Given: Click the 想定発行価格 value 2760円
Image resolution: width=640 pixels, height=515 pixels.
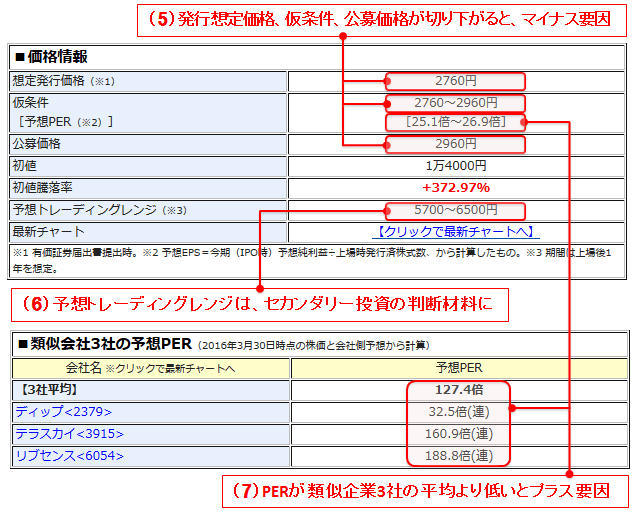Looking at the screenshot, I should tap(456, 81).
